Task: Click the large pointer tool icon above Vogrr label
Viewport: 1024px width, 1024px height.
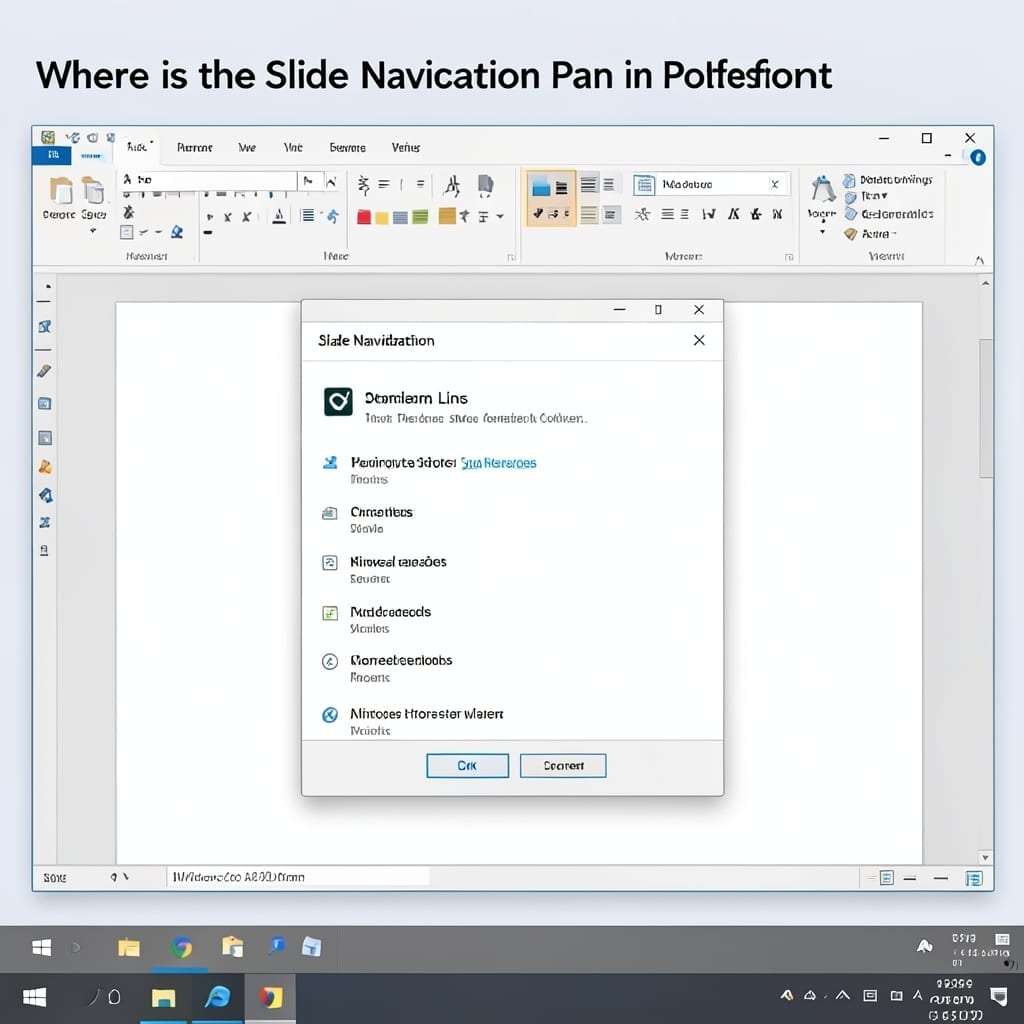Action: pos(823,189)
